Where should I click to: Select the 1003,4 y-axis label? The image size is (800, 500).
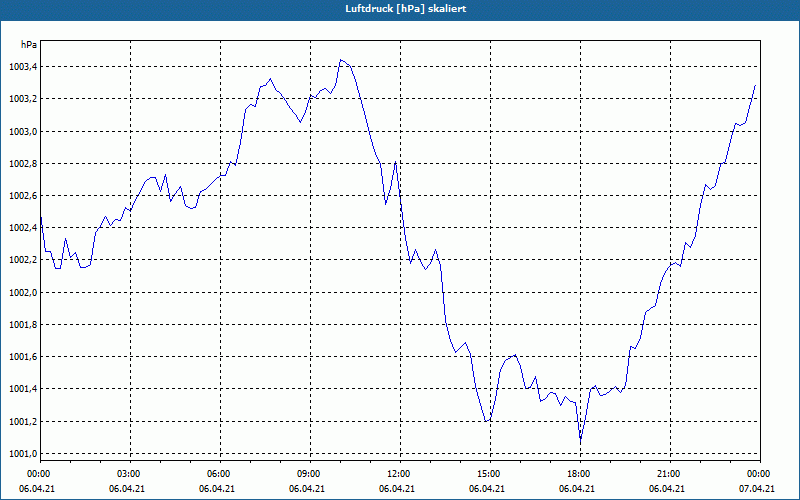pyautogui.click(x=22, y=67)
